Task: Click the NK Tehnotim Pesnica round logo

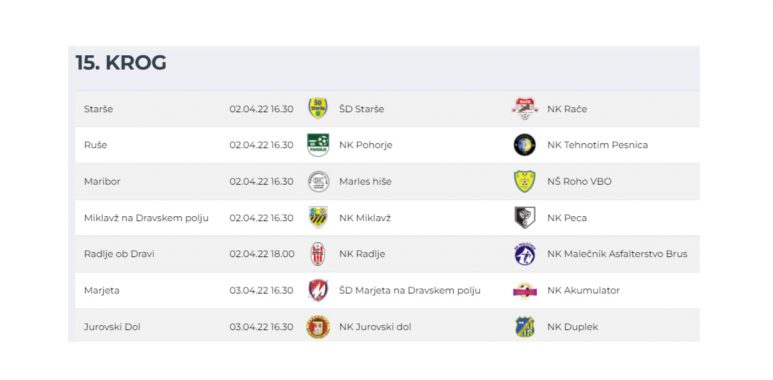Action: click(x=525, y=145)
